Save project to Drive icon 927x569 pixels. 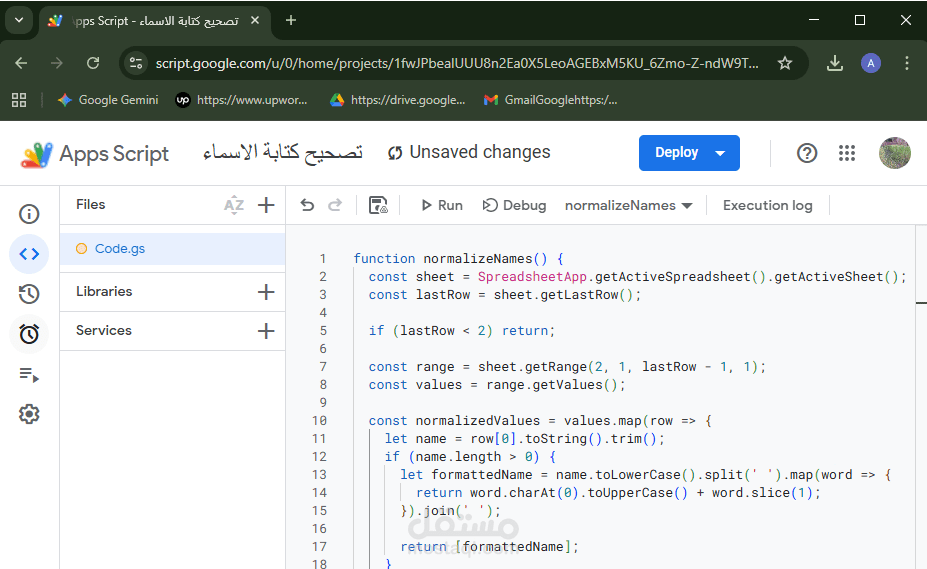(378, 205)
